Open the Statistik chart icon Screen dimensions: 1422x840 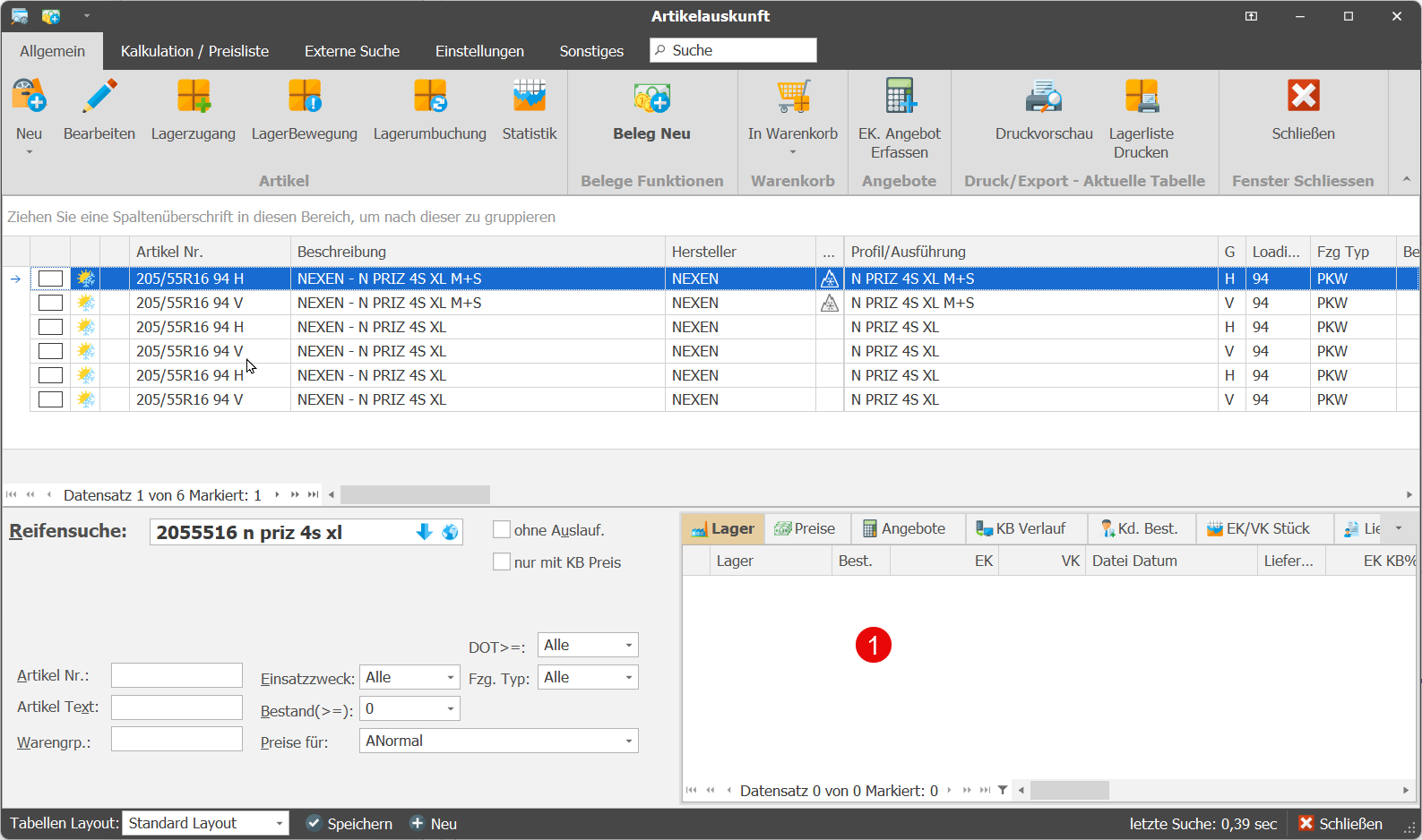(529, 97)
